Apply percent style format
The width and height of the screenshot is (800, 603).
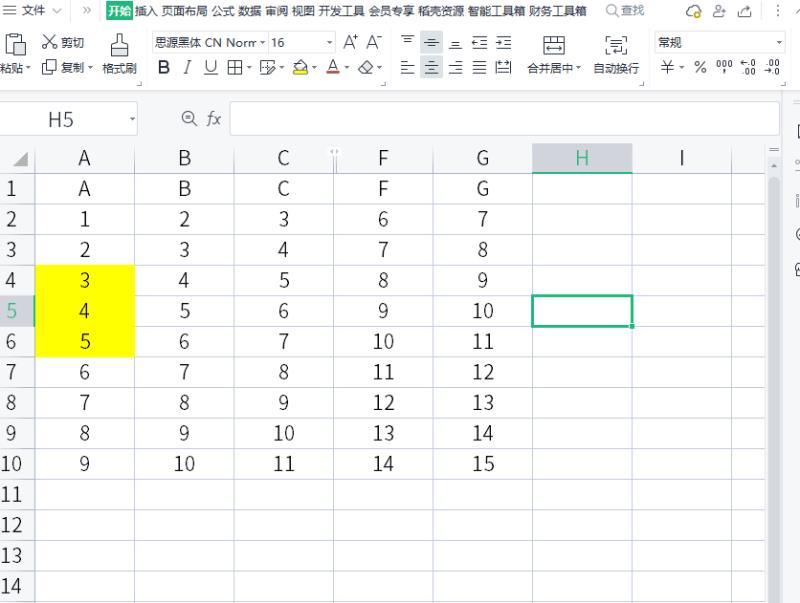pyautogui.click(x=701, y=67)
